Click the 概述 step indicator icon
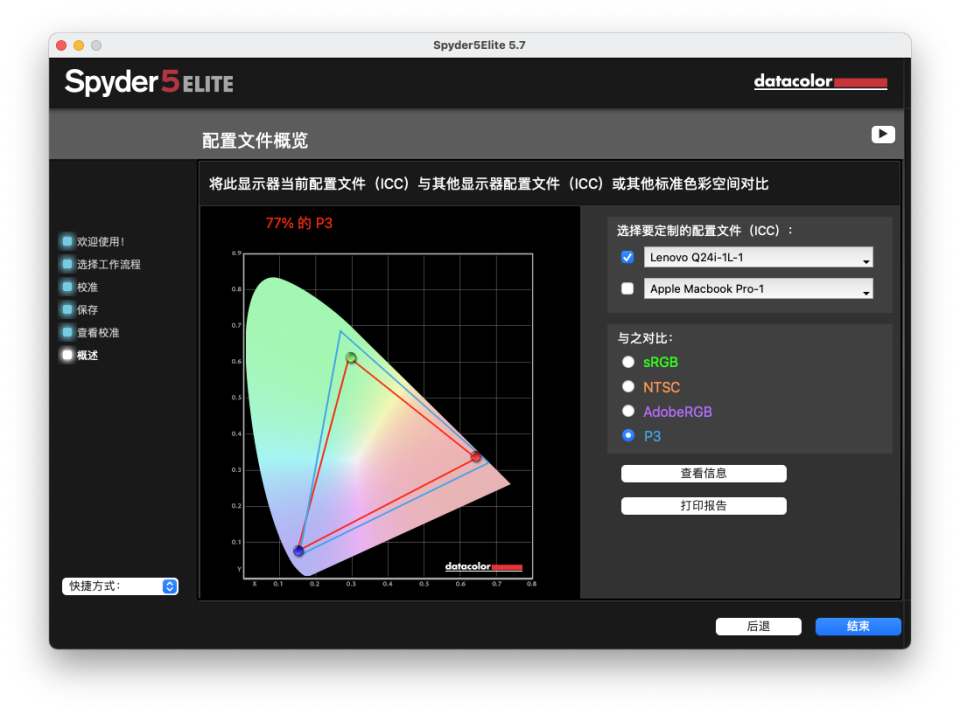The height and width of the screenshot is (714, 960). click(x=67, y=355)
